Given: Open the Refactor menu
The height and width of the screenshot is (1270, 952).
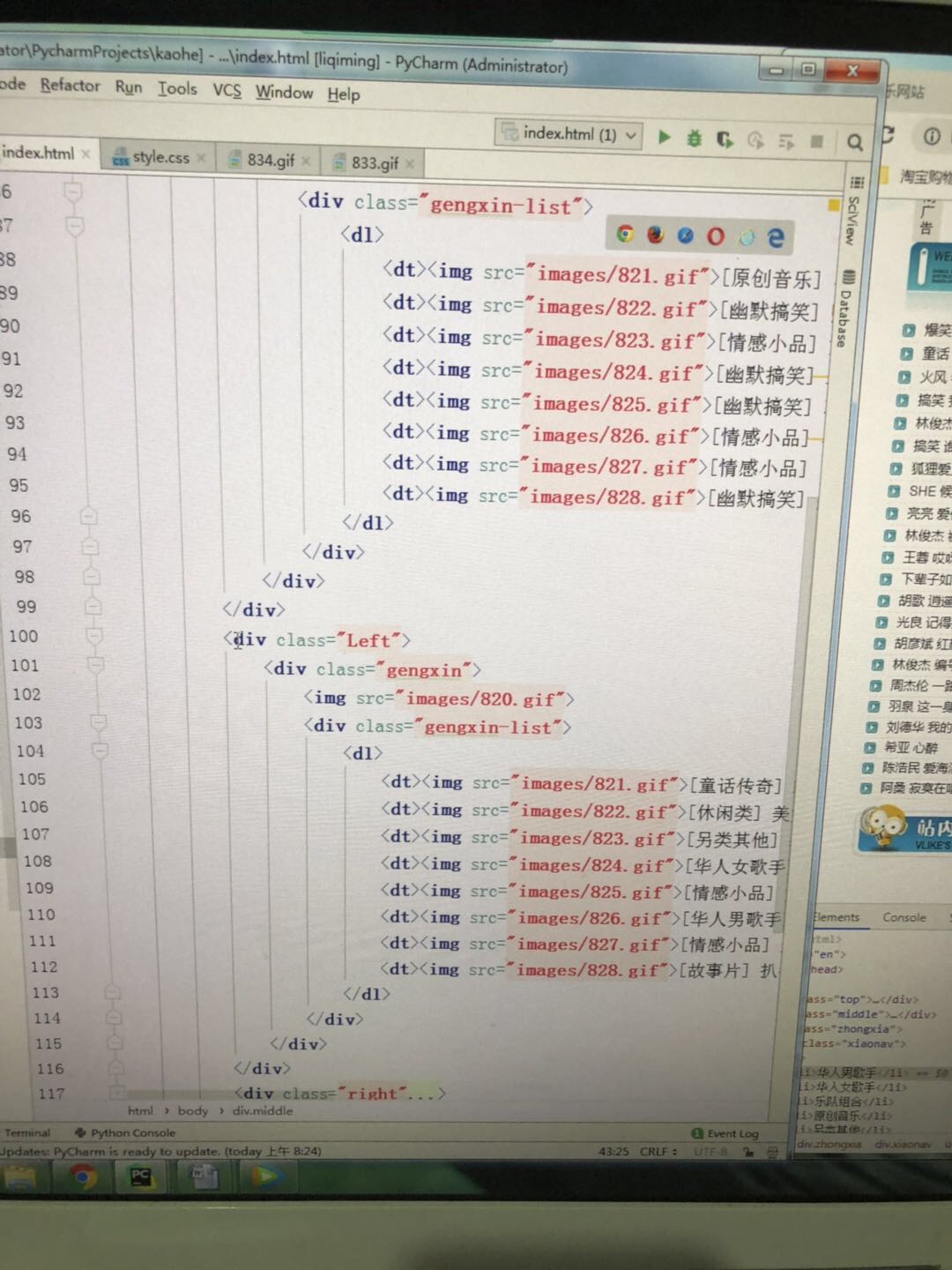Looking at the screenshot, I should click(x=70, y=86).
